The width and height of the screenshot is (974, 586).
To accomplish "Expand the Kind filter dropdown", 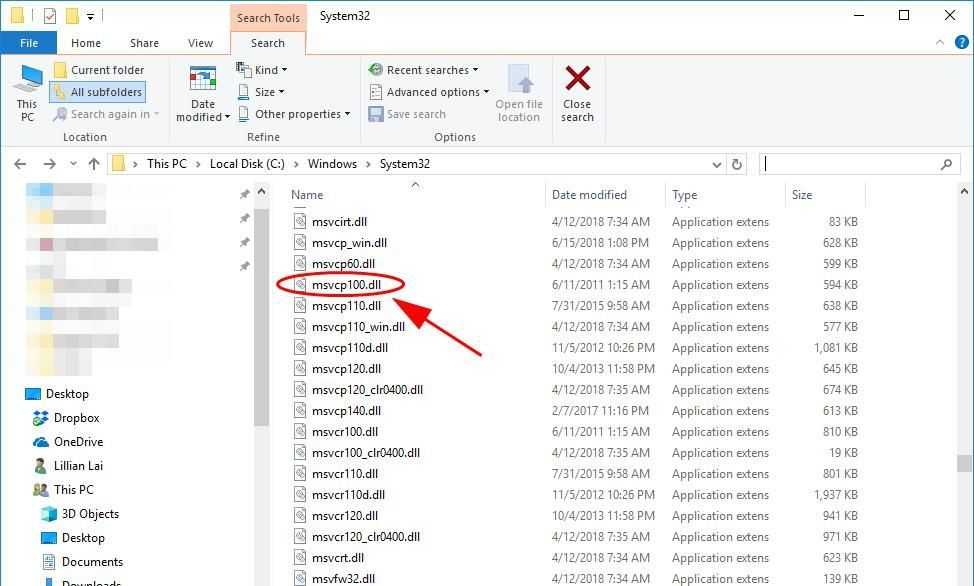I will [262, 70].
